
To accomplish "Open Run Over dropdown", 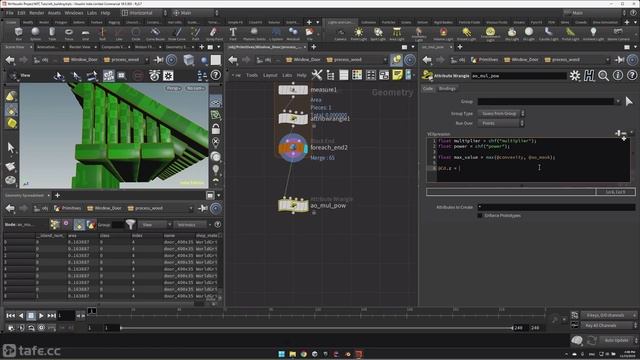I will (501, 123).
